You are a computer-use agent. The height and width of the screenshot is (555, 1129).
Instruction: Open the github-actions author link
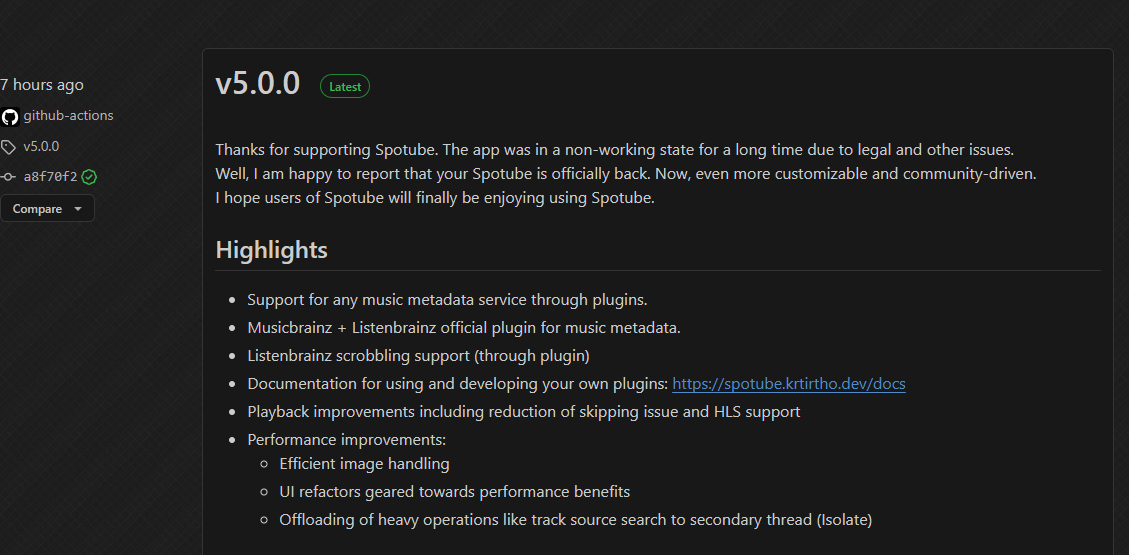point(68,116)
